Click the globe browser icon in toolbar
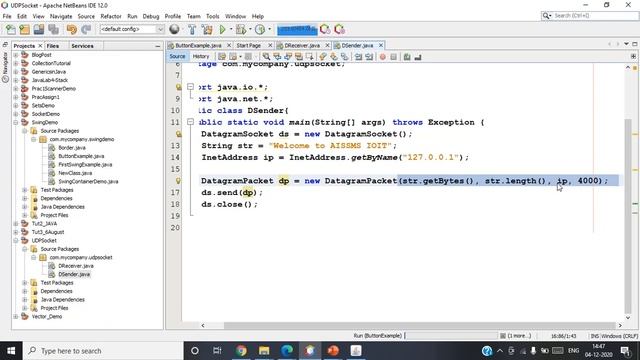The height and width of the screenshot is (360, 640). [x=174, y=29]
